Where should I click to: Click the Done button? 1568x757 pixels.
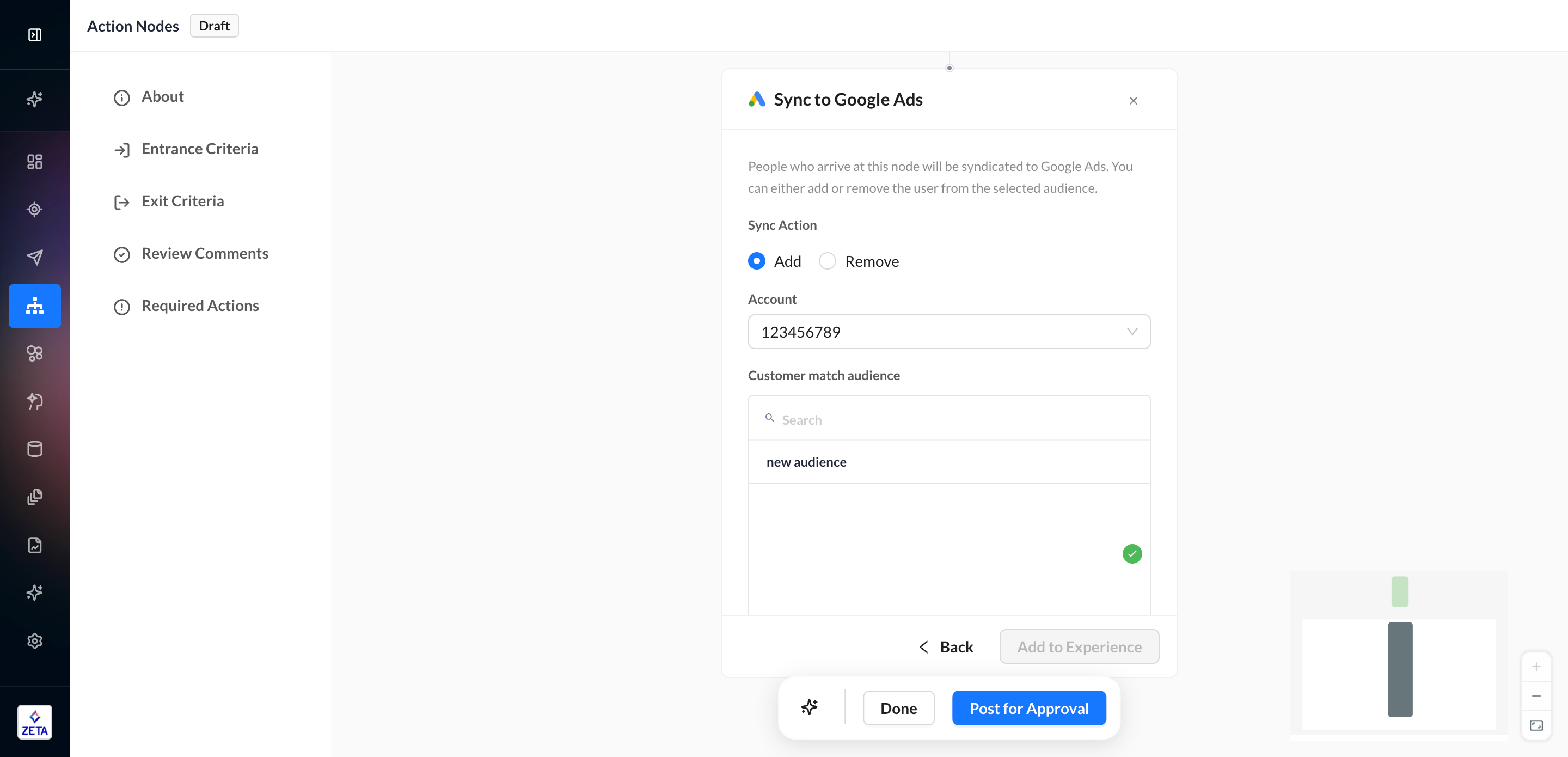pos(898,709)
